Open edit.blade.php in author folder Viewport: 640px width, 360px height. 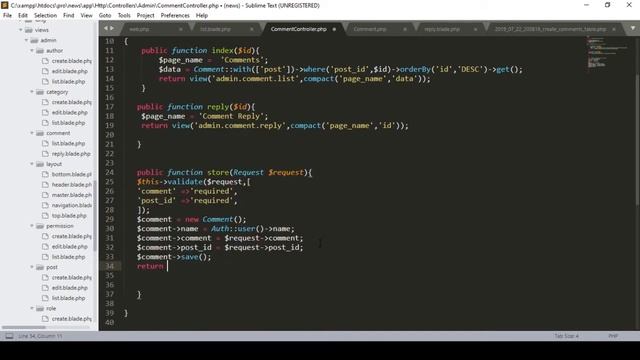coord(69,71)
